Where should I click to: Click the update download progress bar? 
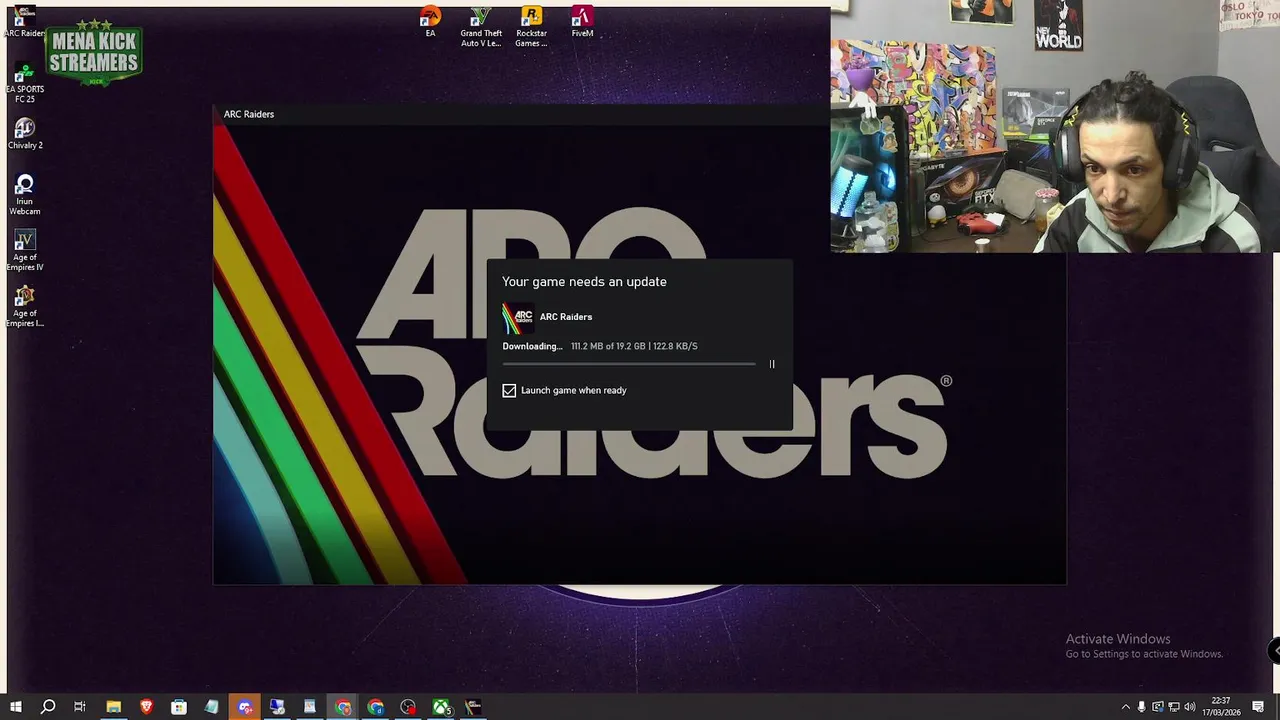tap(629, 364)
